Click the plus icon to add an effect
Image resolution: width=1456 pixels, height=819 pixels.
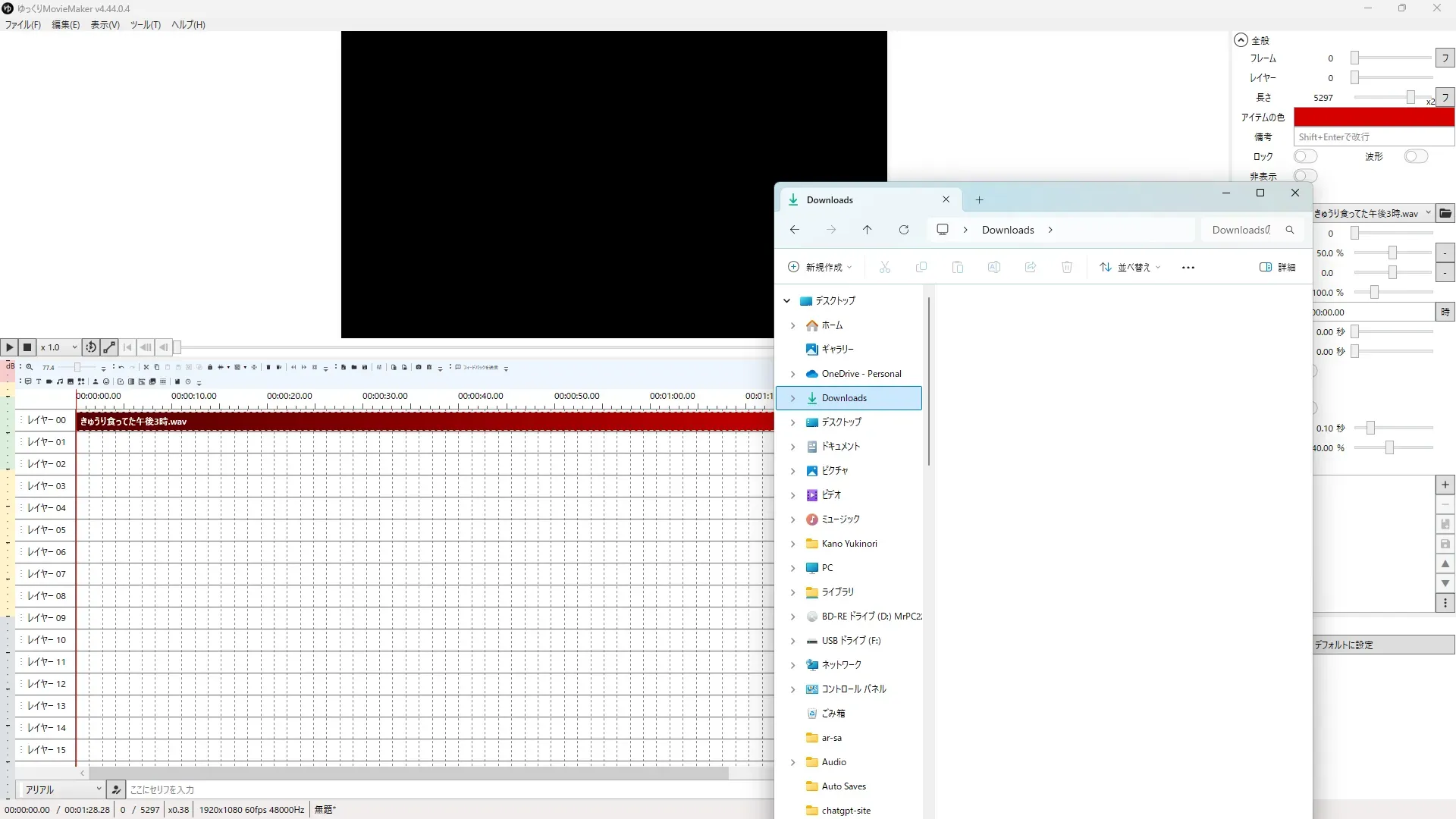click(x=1445, y=485)
